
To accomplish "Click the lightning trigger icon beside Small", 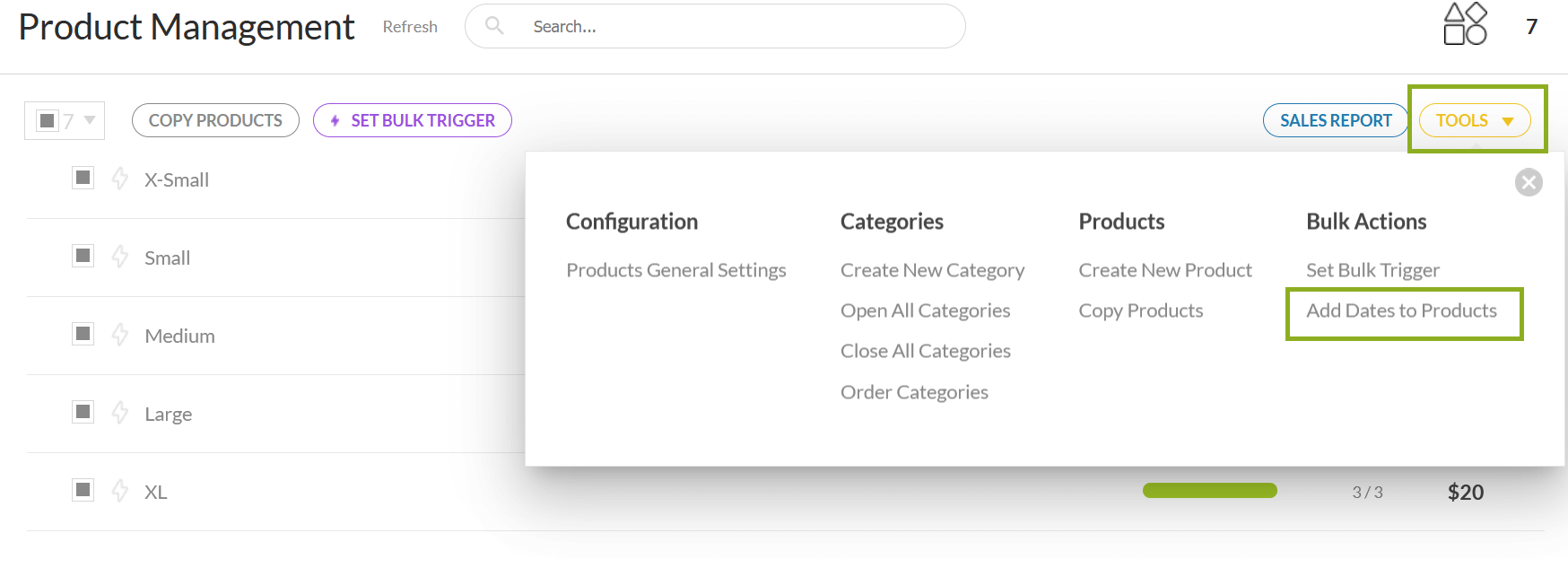I will (120, 257).
